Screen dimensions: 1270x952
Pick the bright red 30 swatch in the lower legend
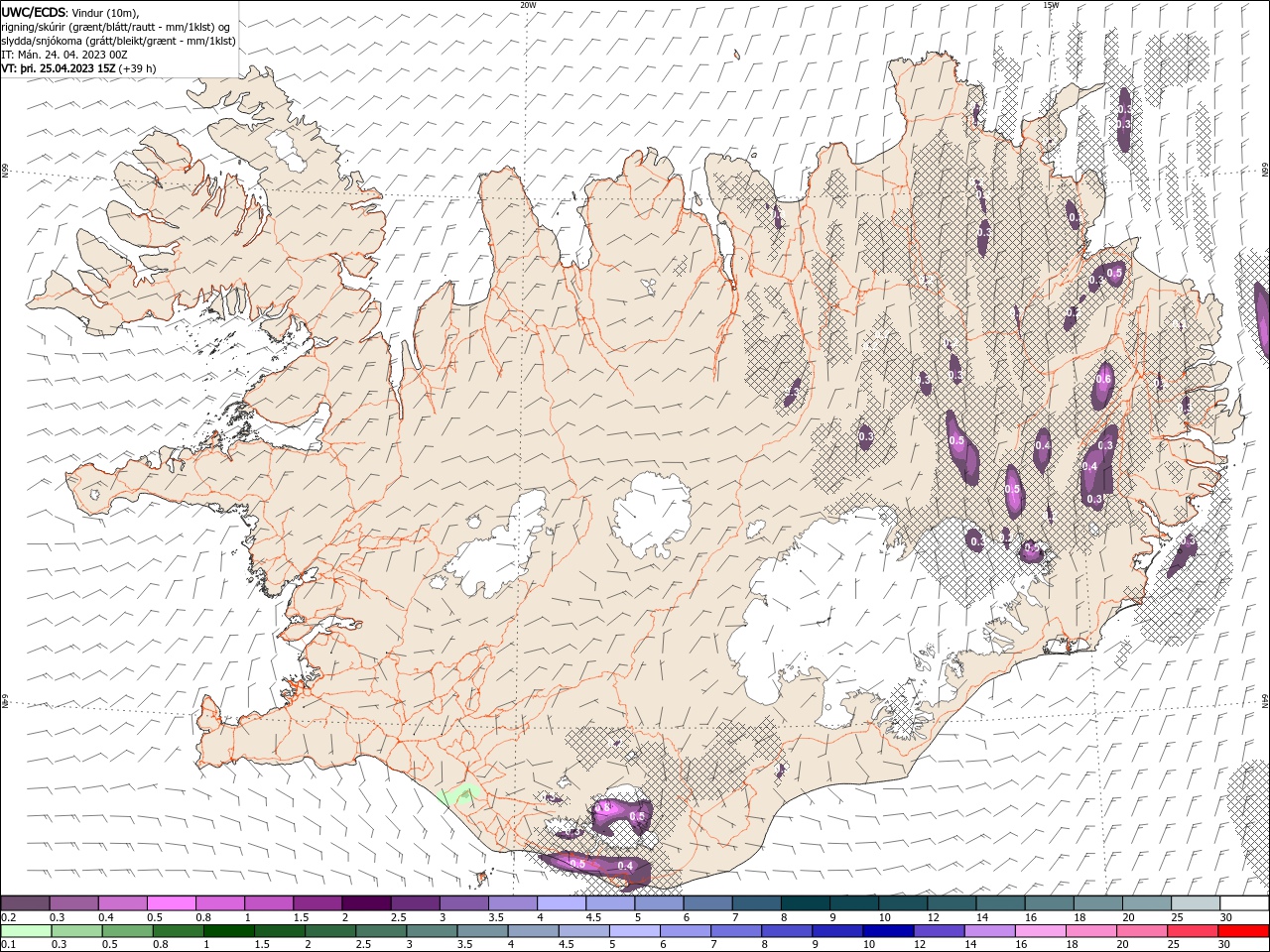1243,931
